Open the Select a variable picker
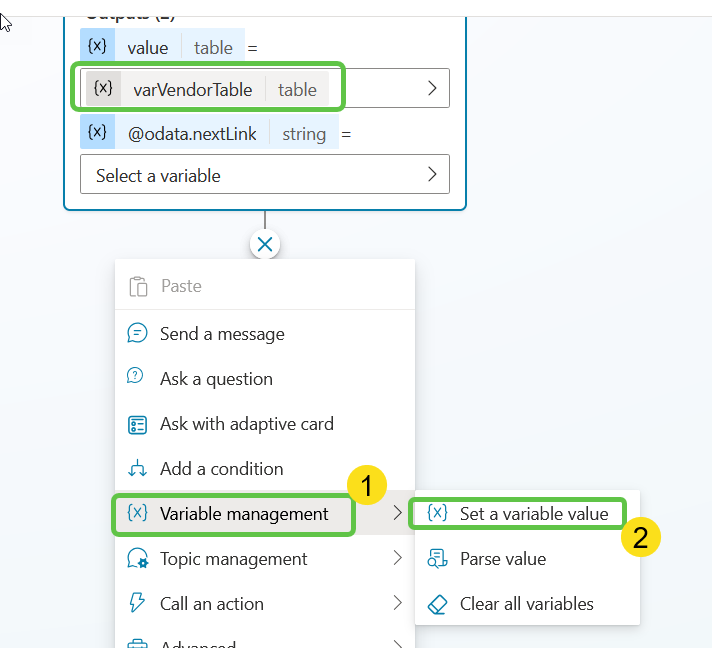The width and height of the screenshot is (712, 648). click(264, 175)
